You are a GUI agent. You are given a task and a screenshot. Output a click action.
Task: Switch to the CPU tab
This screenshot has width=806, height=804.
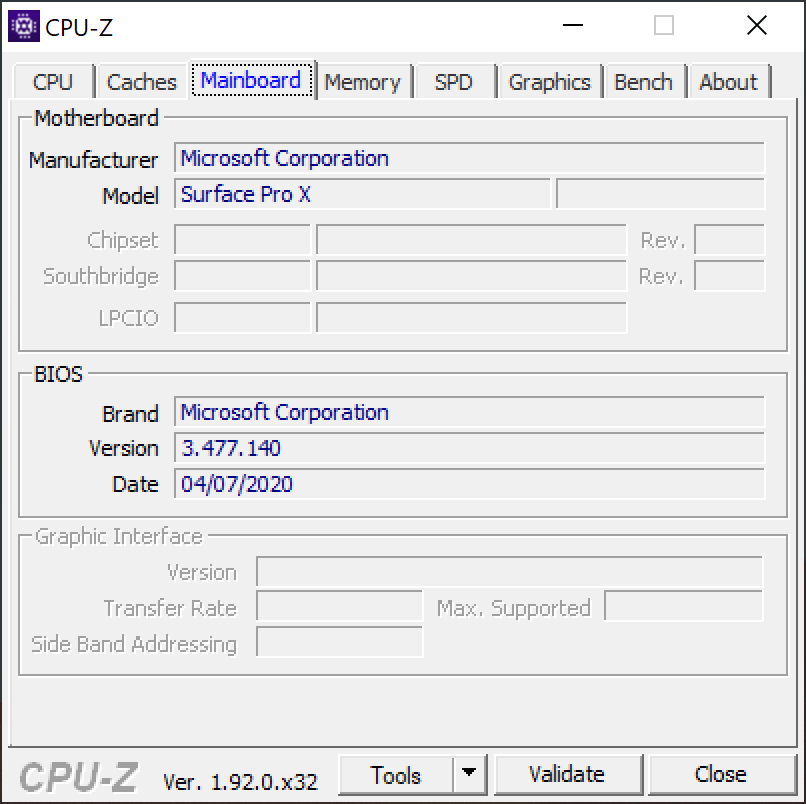coord(53,82)
